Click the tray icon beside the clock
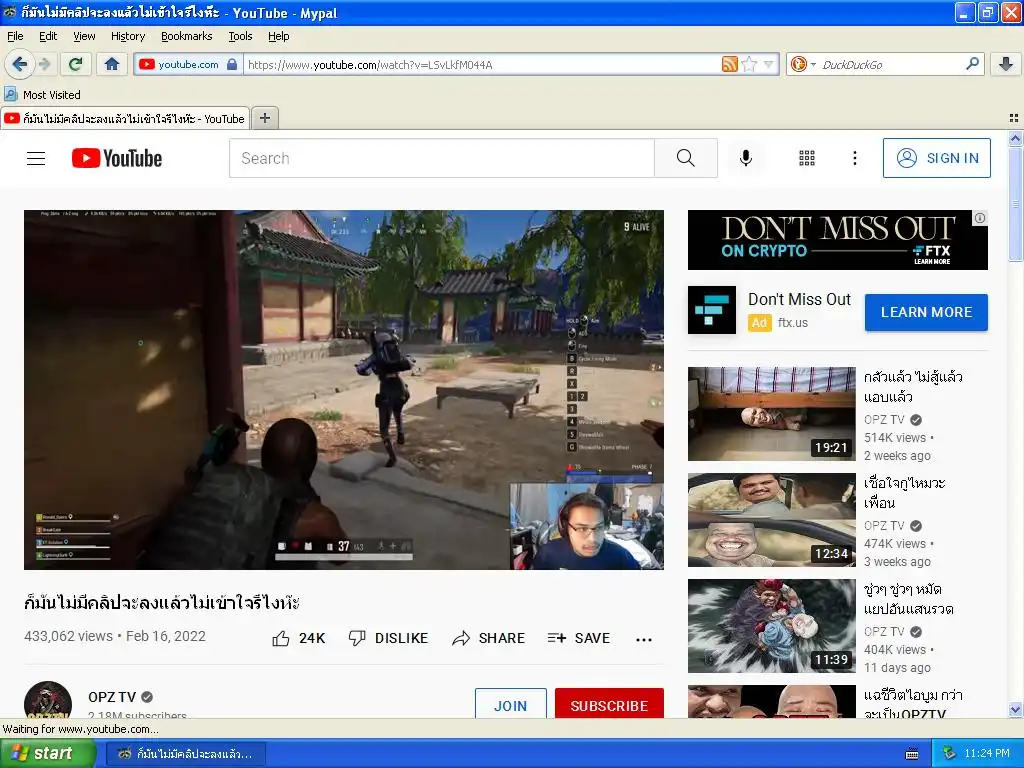This screenshot has height=768, width=1024. 949,754
